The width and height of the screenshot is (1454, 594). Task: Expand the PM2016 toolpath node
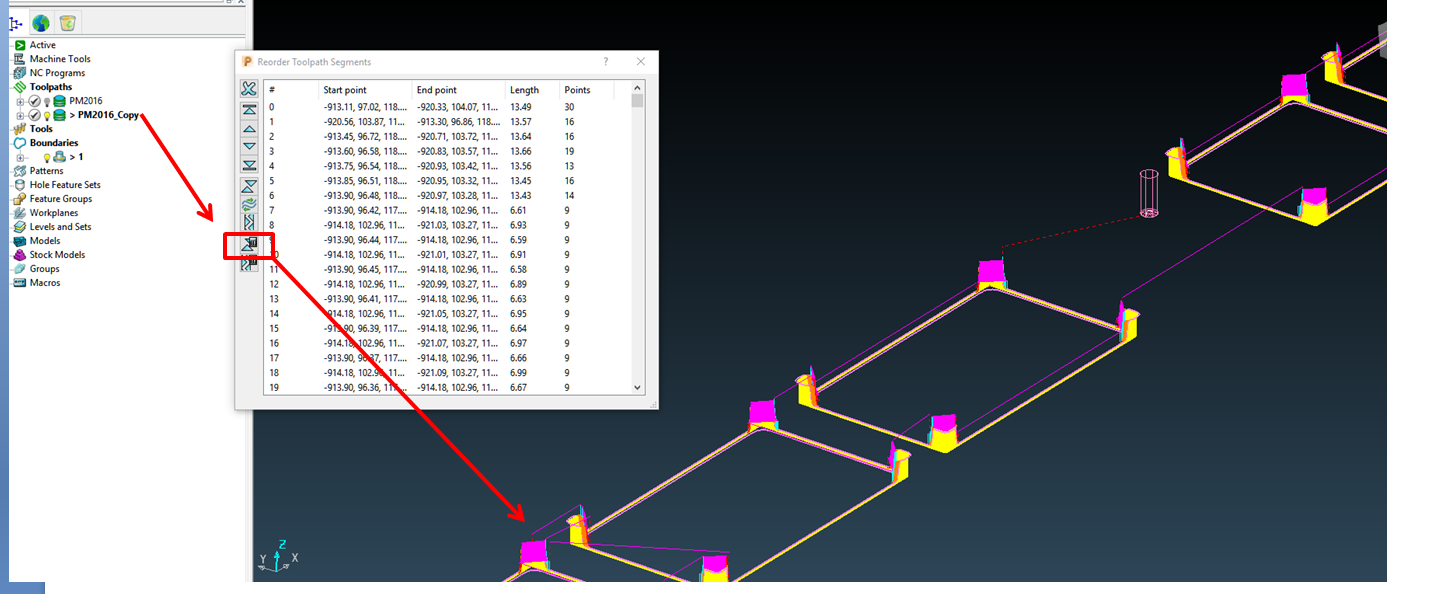(20, 102)
